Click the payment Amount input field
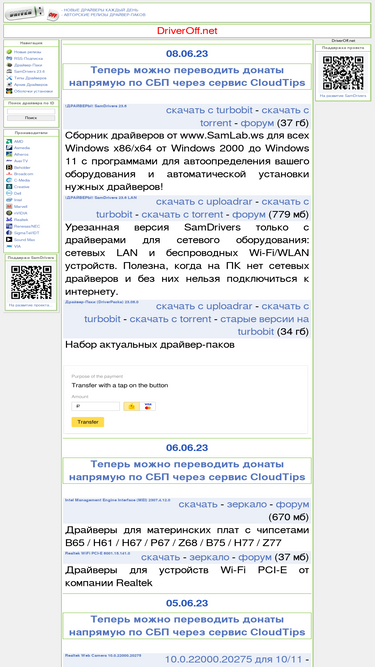This screenshot has width=375, height=667. coord(96,406)
